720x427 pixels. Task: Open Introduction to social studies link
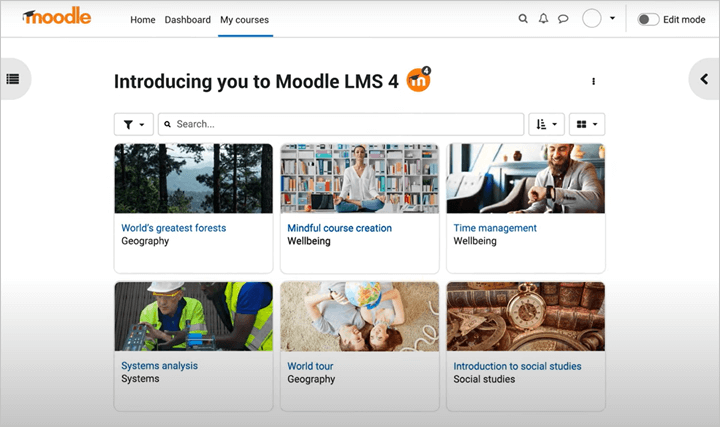pos(518,366)
